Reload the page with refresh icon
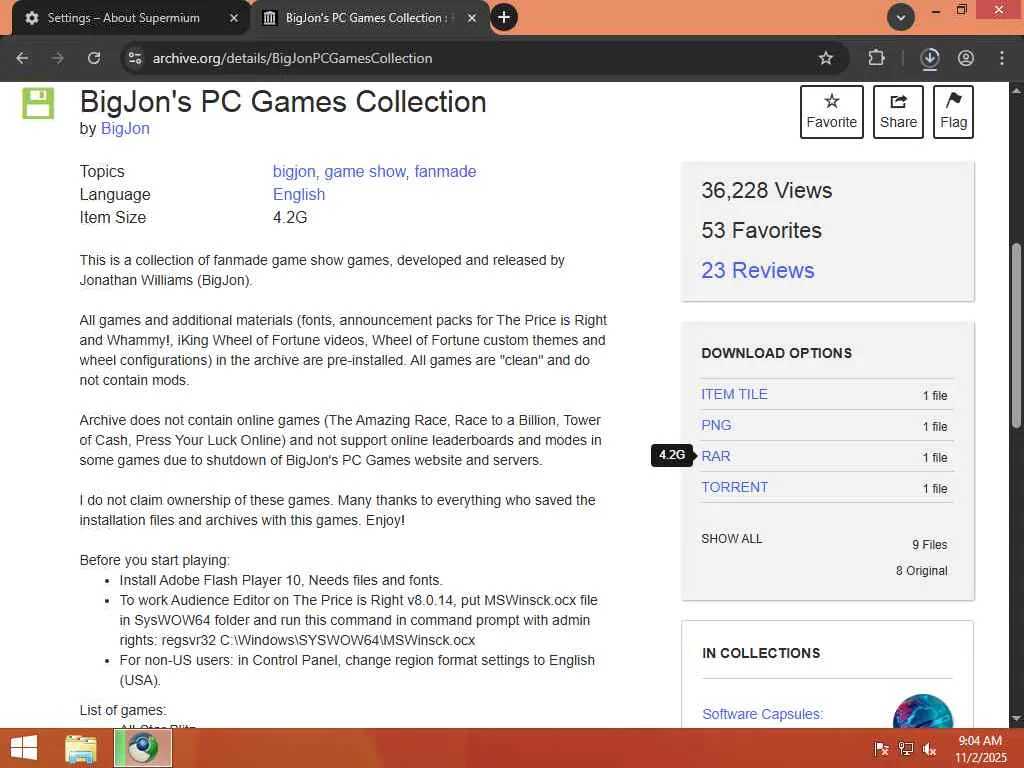The height and width of the screenshot is (768, 1024). 94,58
